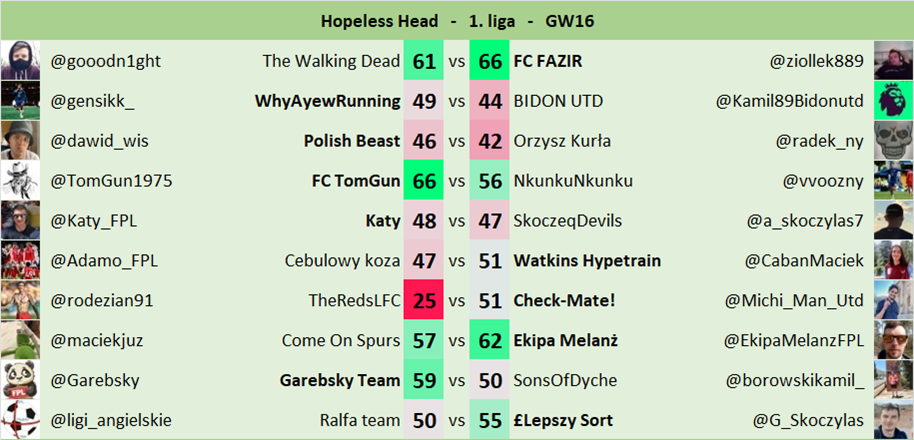The image size is (914, 440).
Task: Click the masked hoodie avatar of @gooodn1ght
Action: [20, 61]
